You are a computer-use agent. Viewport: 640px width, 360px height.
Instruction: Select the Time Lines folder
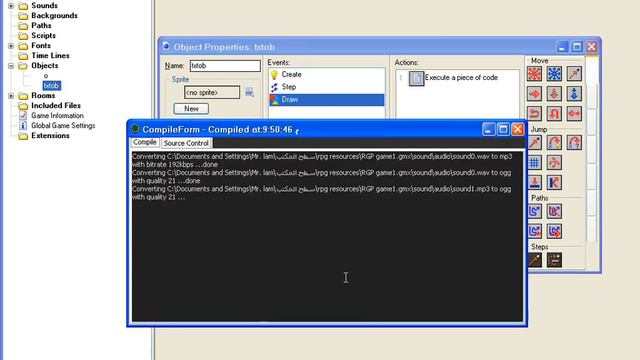pyautogui.click(x=50, y=56)
